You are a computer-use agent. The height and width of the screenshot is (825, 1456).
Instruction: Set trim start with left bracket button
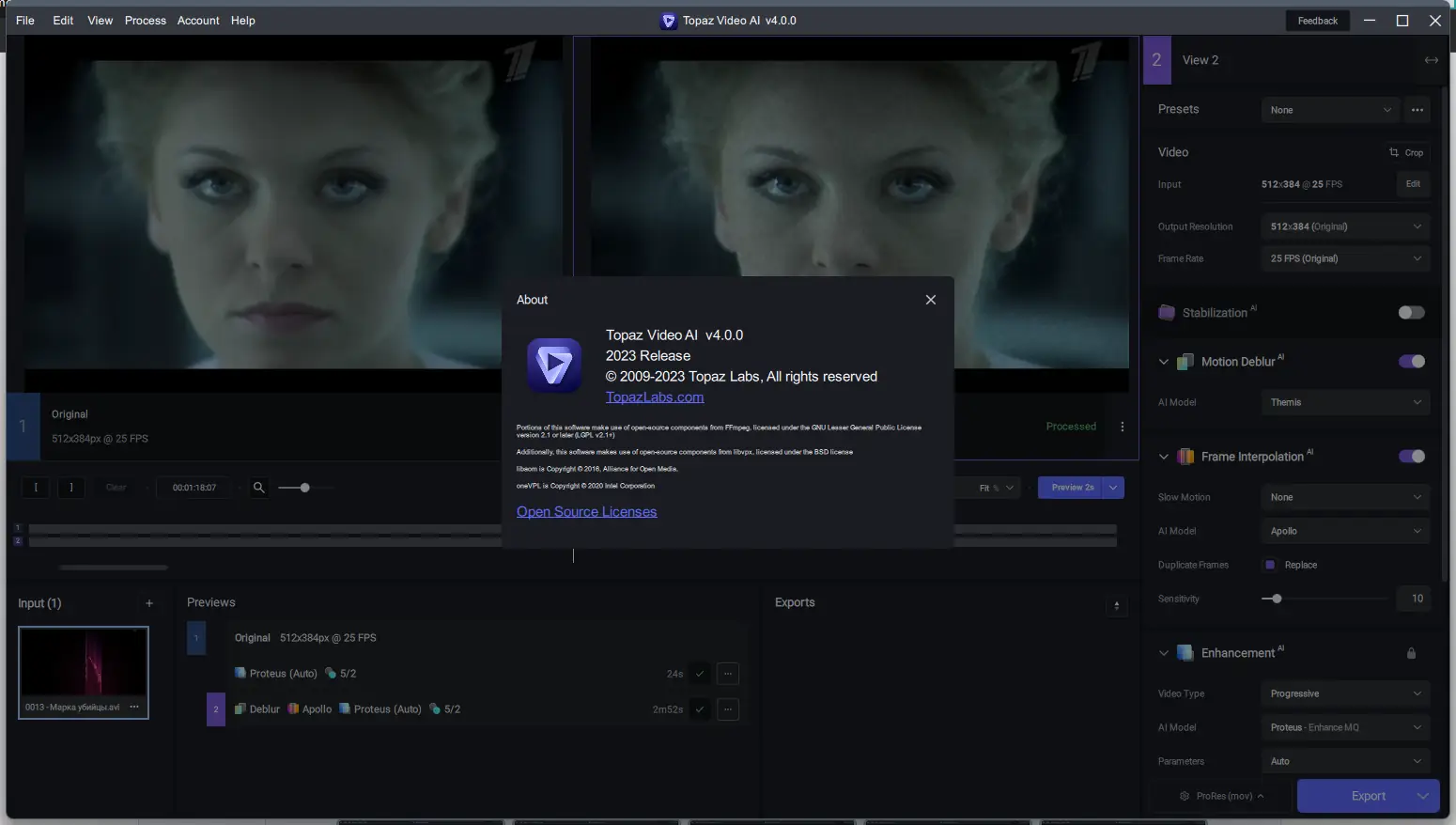tap(36, 488)
